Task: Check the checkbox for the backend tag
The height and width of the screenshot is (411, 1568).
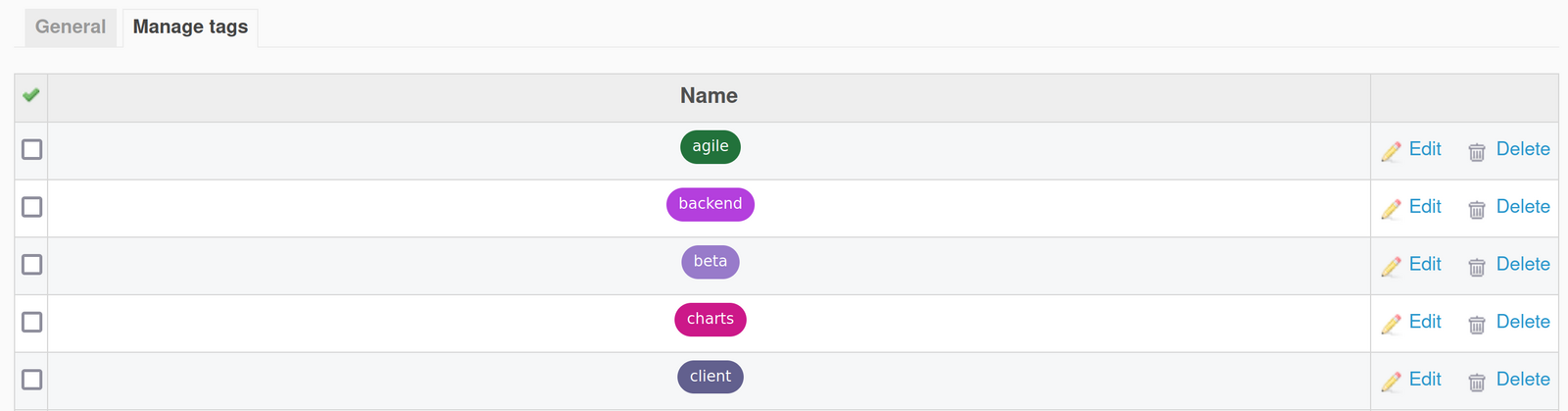Action: pos(32,207)
